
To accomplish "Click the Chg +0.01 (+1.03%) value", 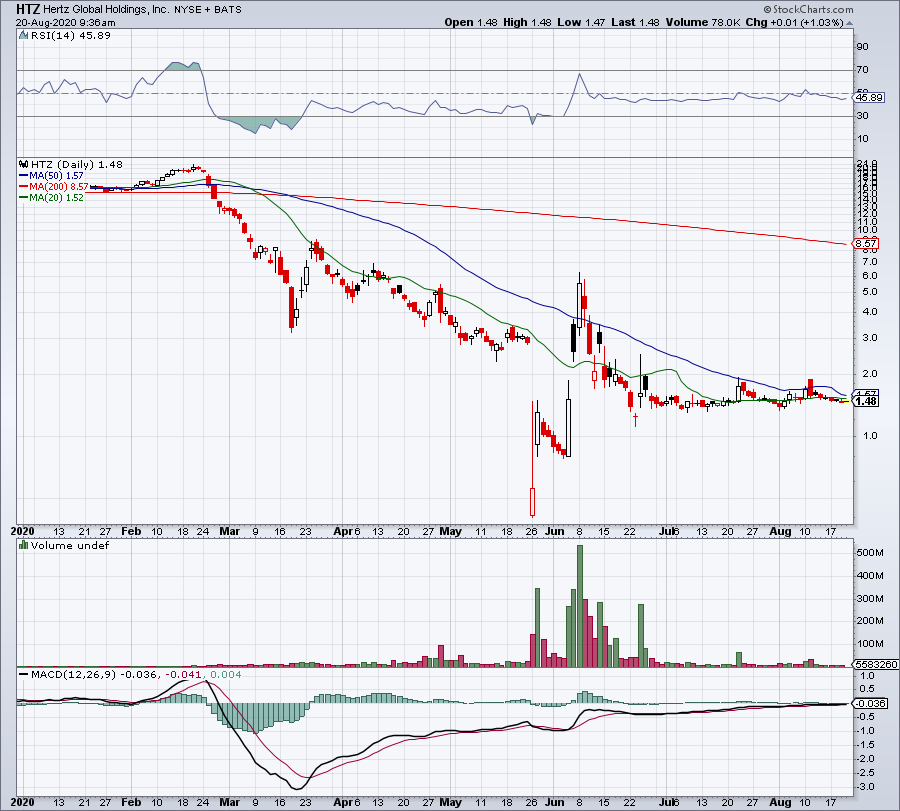I will (794, 22).
